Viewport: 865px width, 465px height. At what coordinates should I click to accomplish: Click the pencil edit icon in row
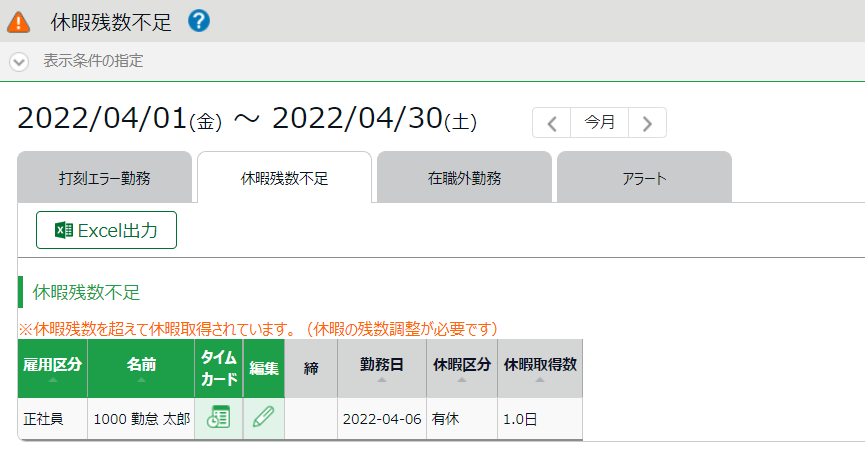click(264, 416)
